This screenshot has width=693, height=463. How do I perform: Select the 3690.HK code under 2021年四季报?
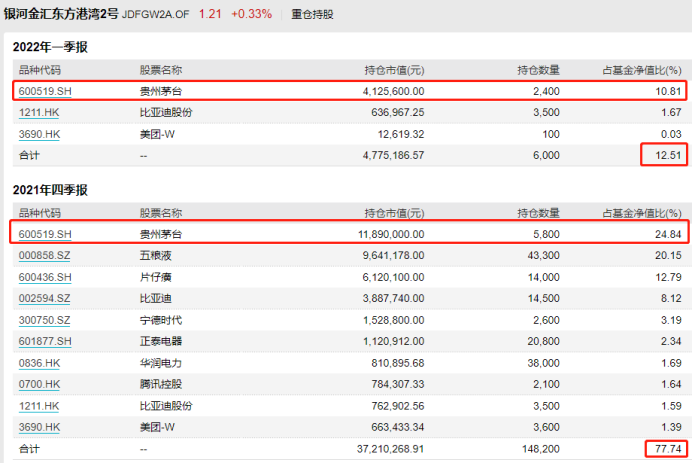(x=40, y=427)
